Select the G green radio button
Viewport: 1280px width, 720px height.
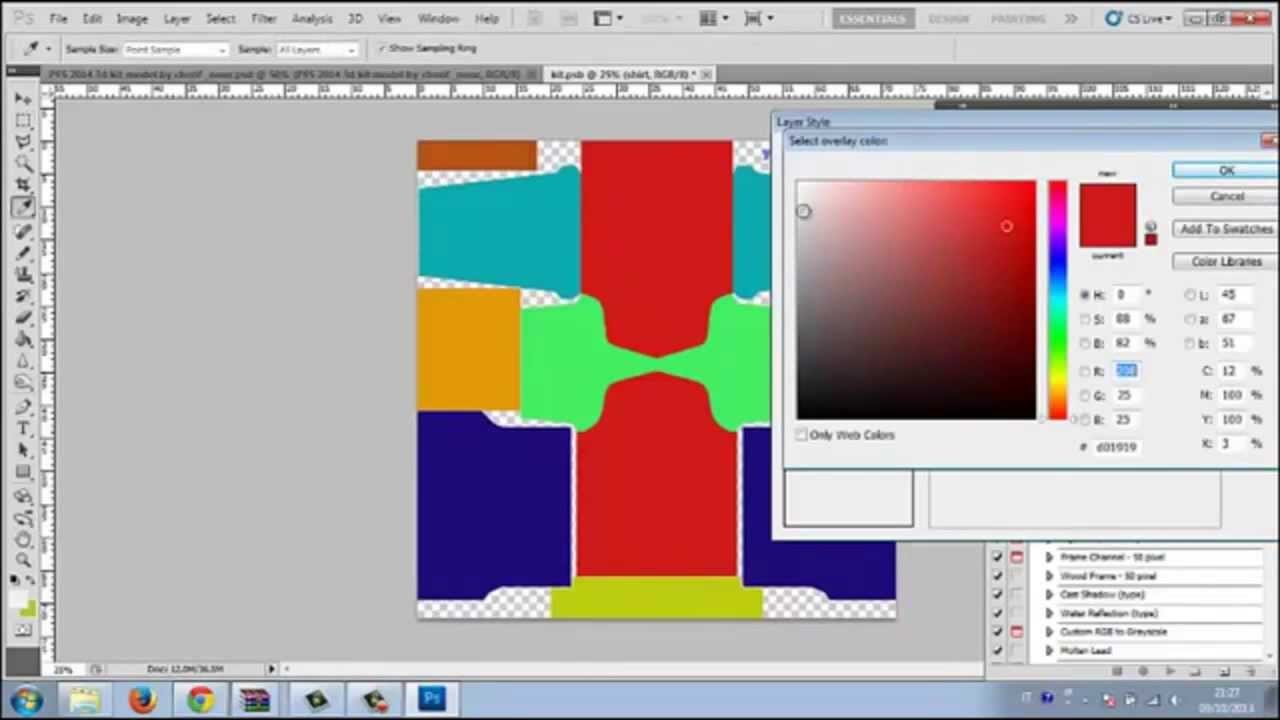tap(1085, 395)
